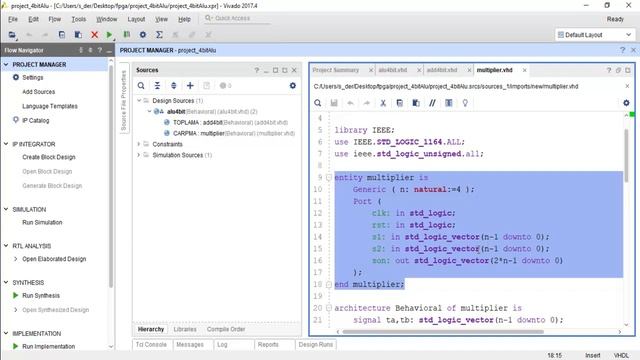Click editor undo arrow icon
The image size is (640, 360).
tap(350, 103)
